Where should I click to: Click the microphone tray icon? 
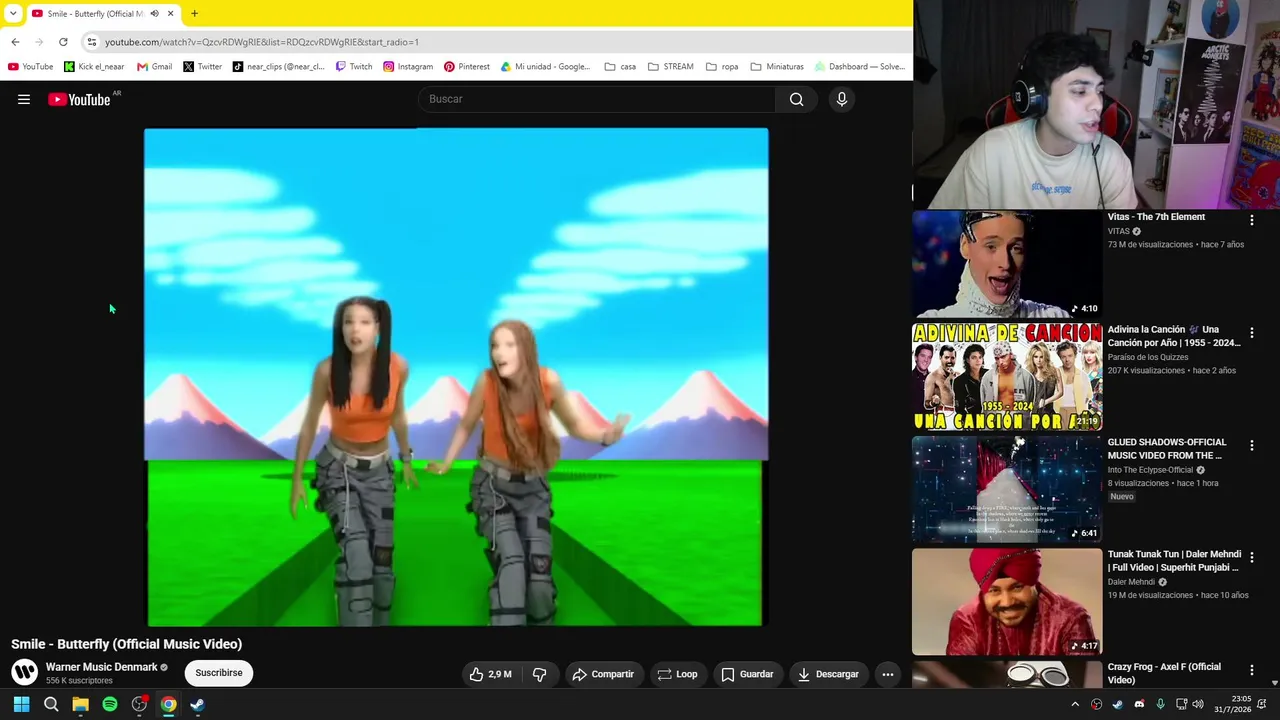[x=1160, y=704]
